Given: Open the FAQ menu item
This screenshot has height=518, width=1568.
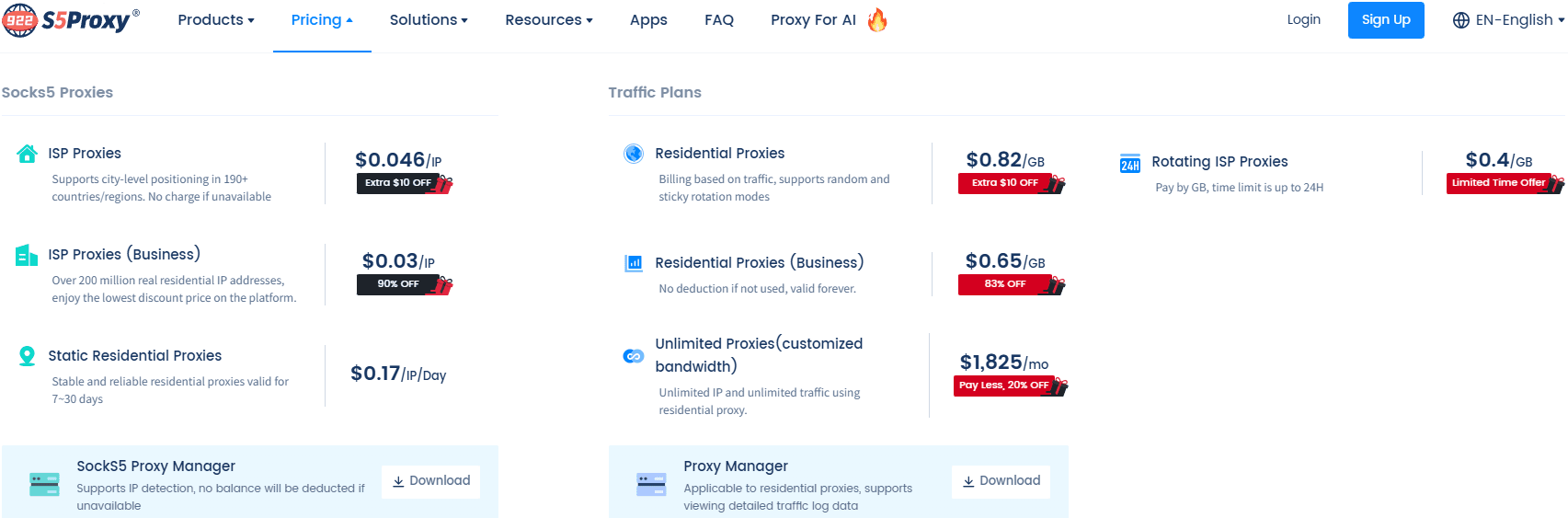Looking at the screenshot, I should 718,20.
